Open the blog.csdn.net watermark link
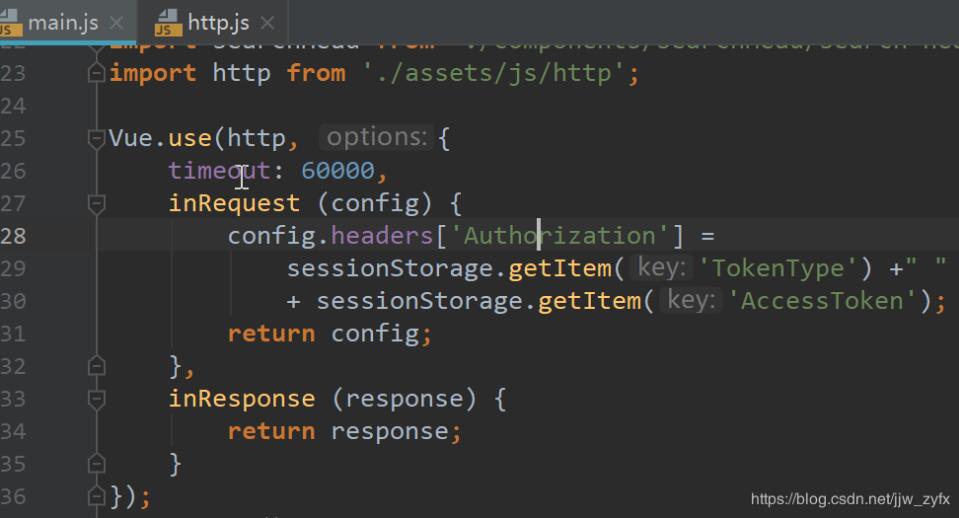Viewport: 959px width, 518px height. (x=850, y=499)
